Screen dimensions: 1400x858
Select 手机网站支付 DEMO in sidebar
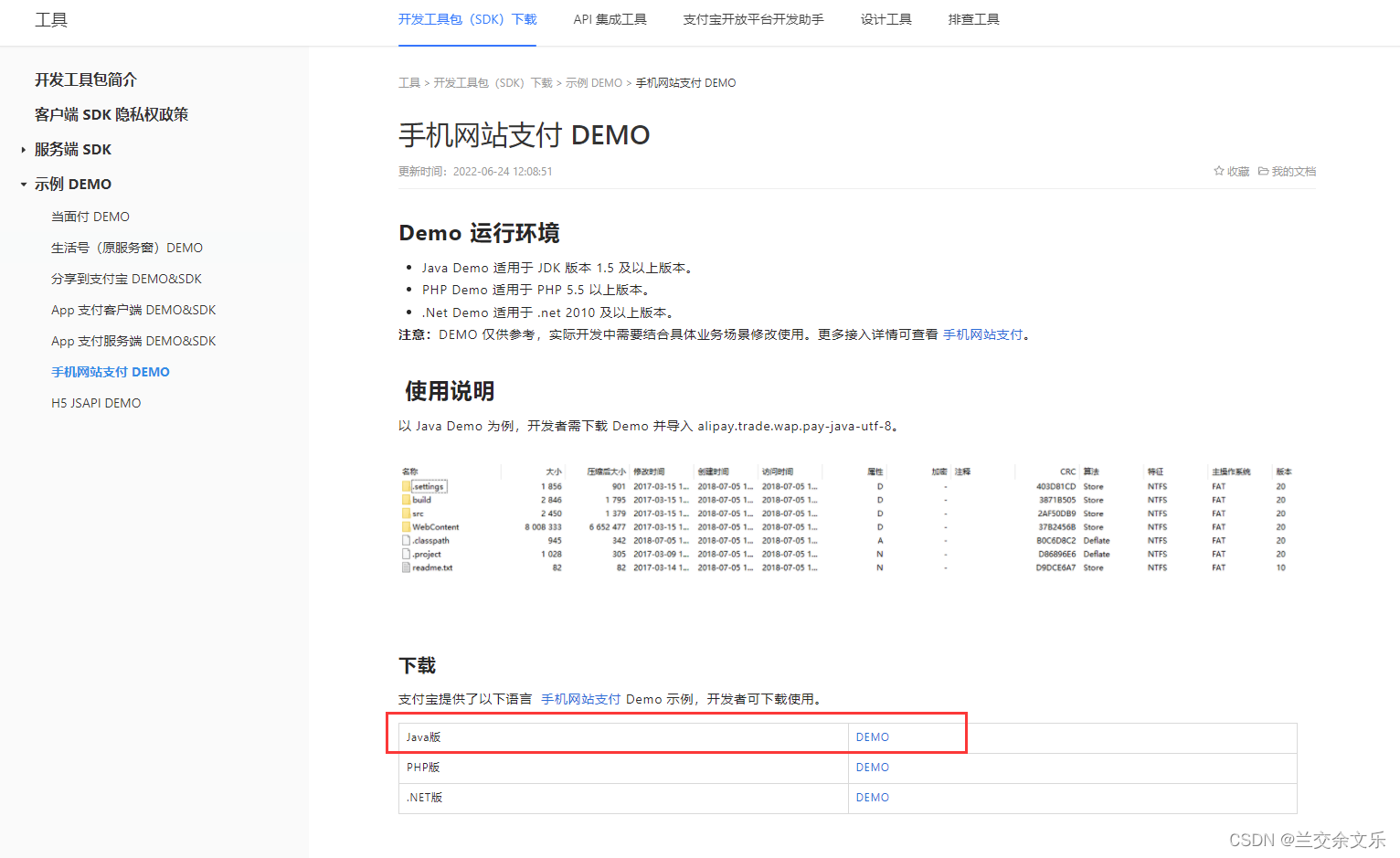click(111, 372)
